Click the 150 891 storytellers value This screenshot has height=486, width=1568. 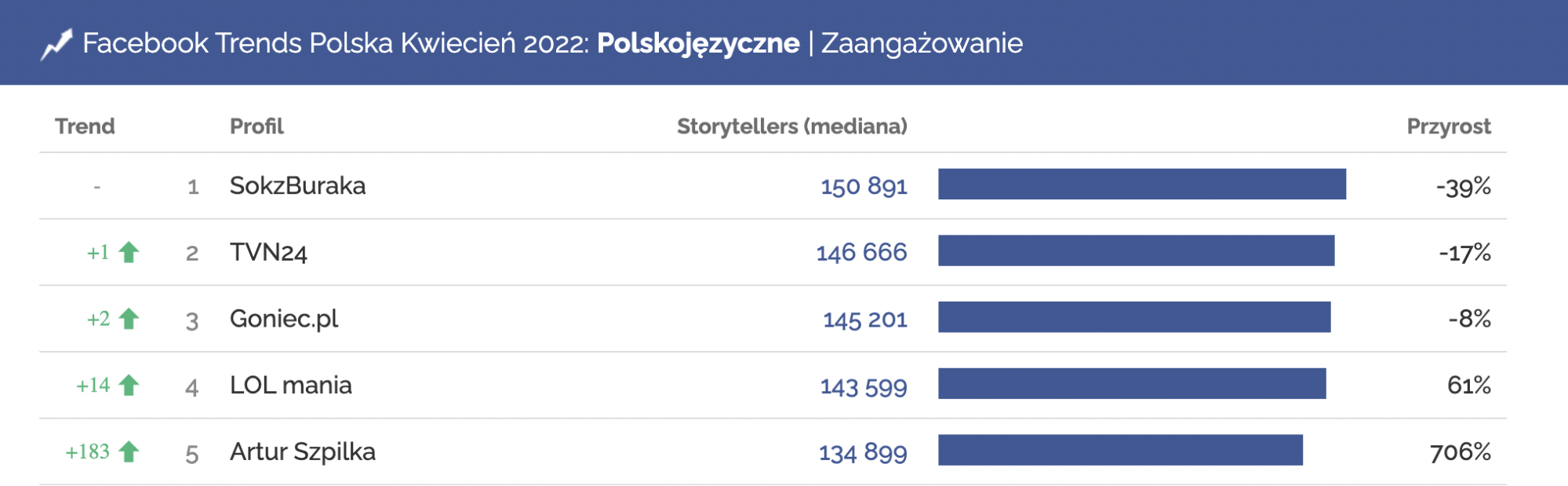(x=864, y=187)
